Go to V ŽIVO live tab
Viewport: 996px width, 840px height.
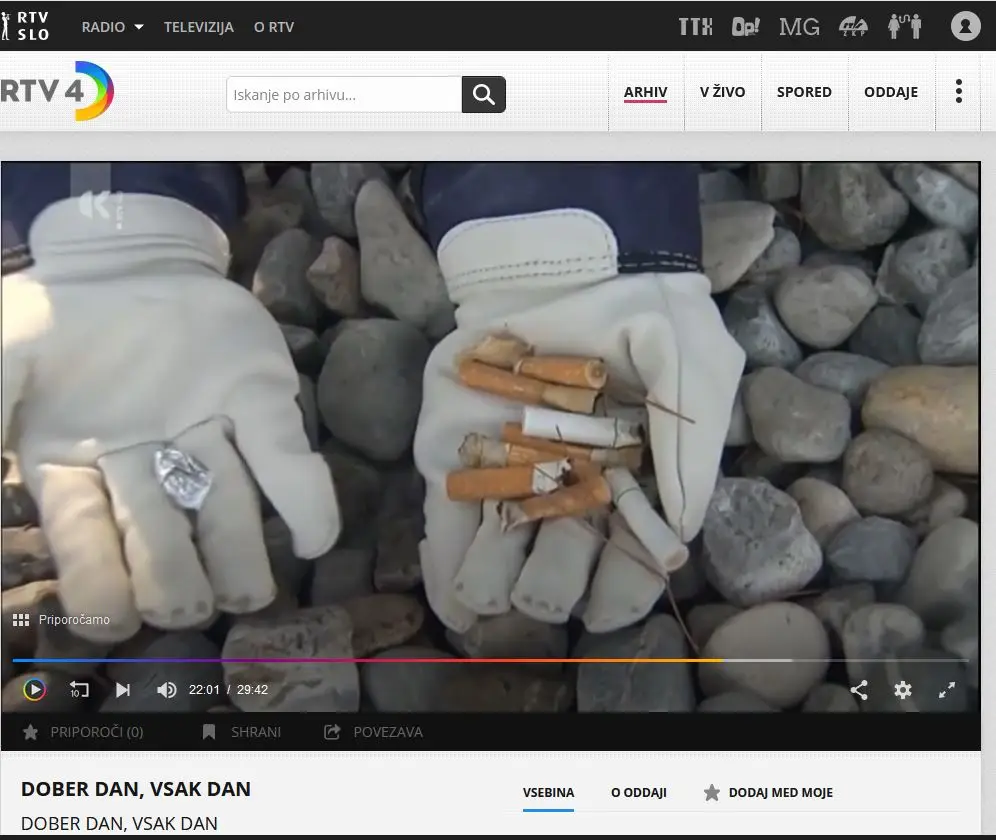(x=722, y=91)
